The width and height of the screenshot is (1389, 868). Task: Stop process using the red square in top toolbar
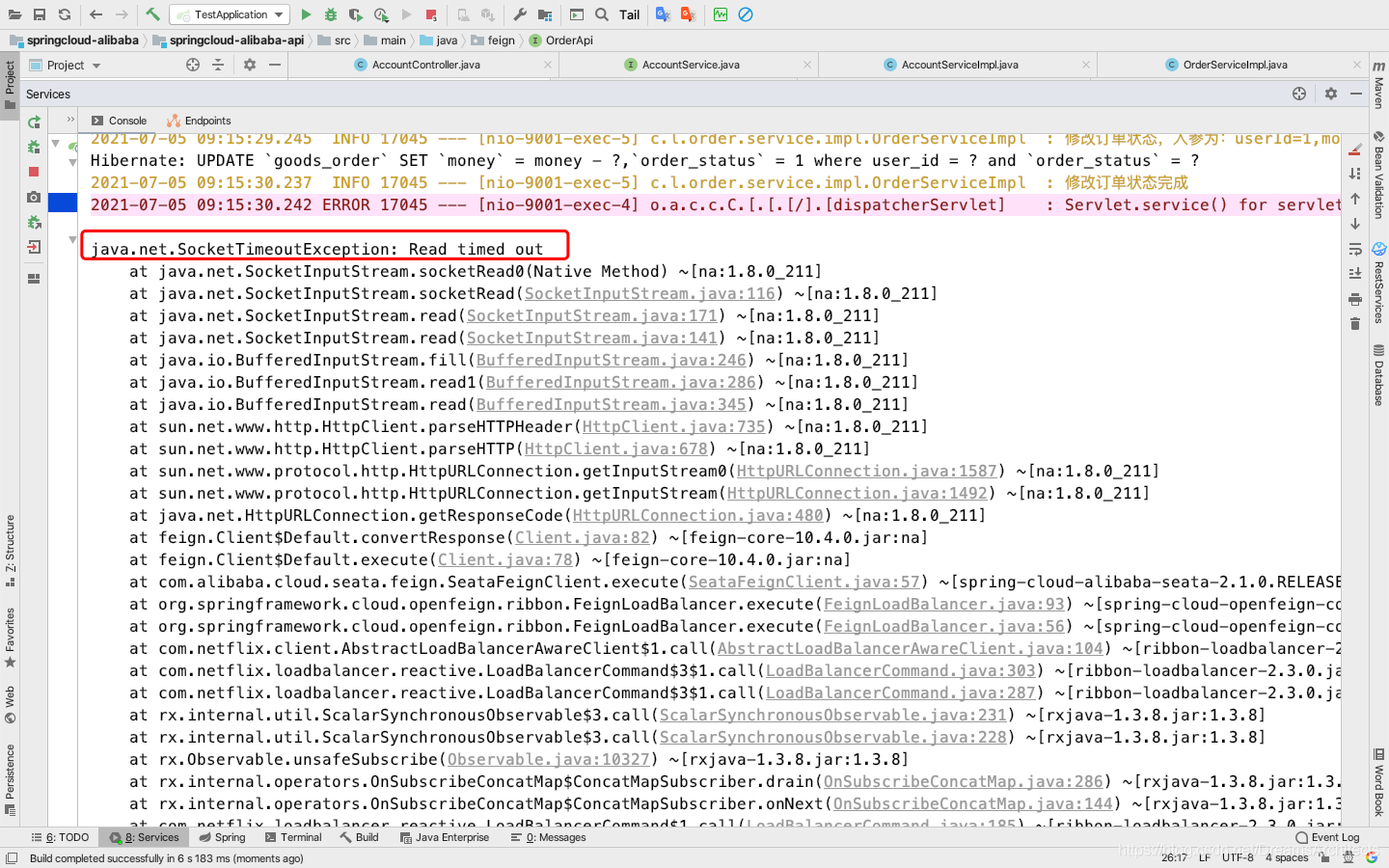[431, 14]
